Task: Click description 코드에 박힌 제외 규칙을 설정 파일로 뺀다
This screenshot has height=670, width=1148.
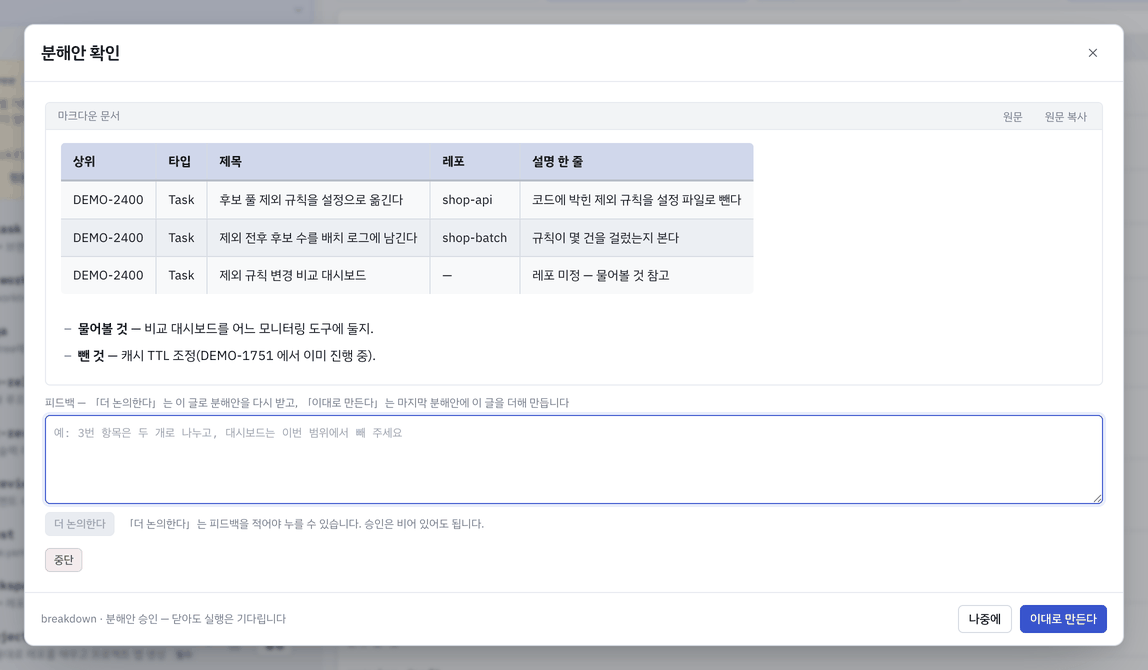Action: coord(636,200)
